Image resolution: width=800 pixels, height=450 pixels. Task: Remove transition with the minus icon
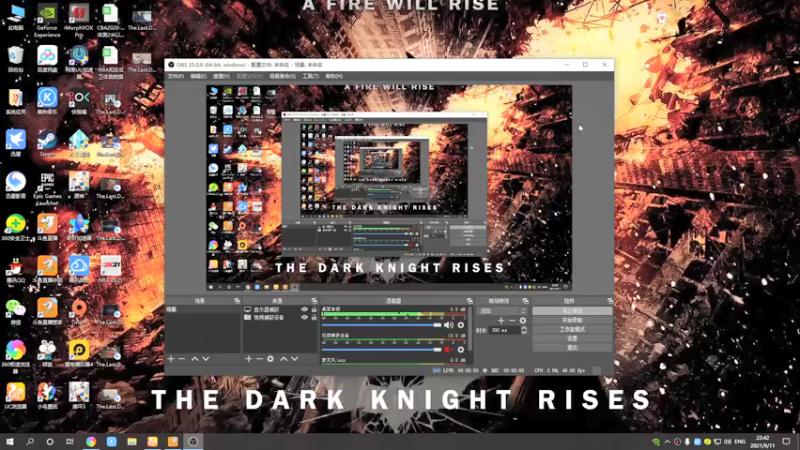512,320
